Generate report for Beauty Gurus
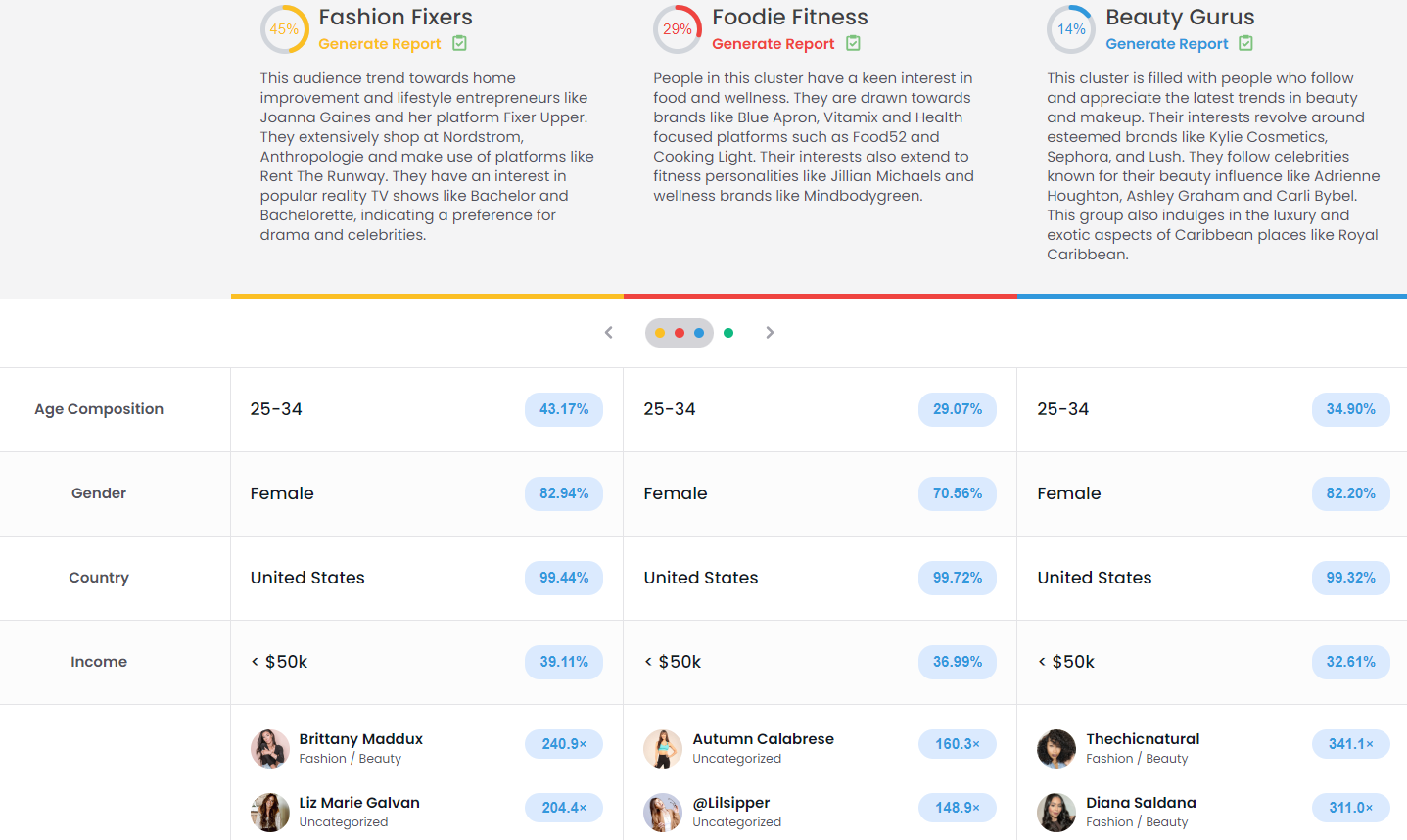The width and height of the screenshot is (1407, 840). [x=1167, y=44]
